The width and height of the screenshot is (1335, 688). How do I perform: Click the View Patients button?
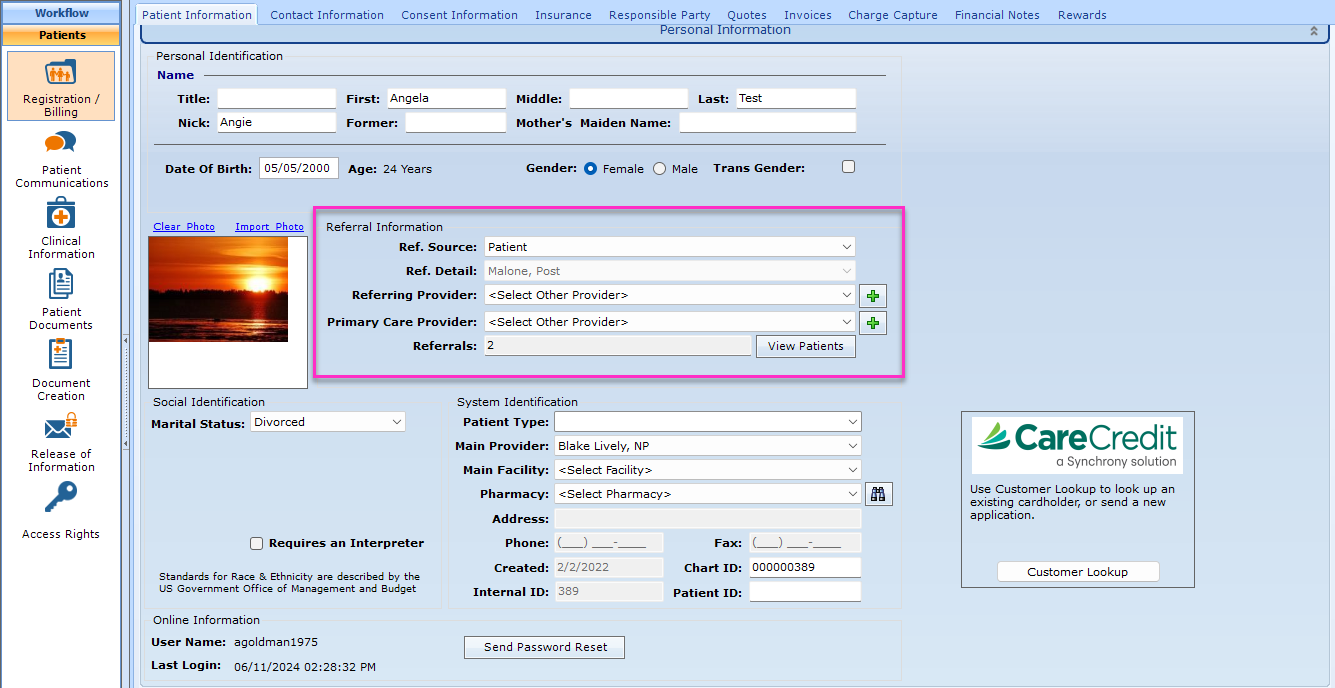(805, 346)
